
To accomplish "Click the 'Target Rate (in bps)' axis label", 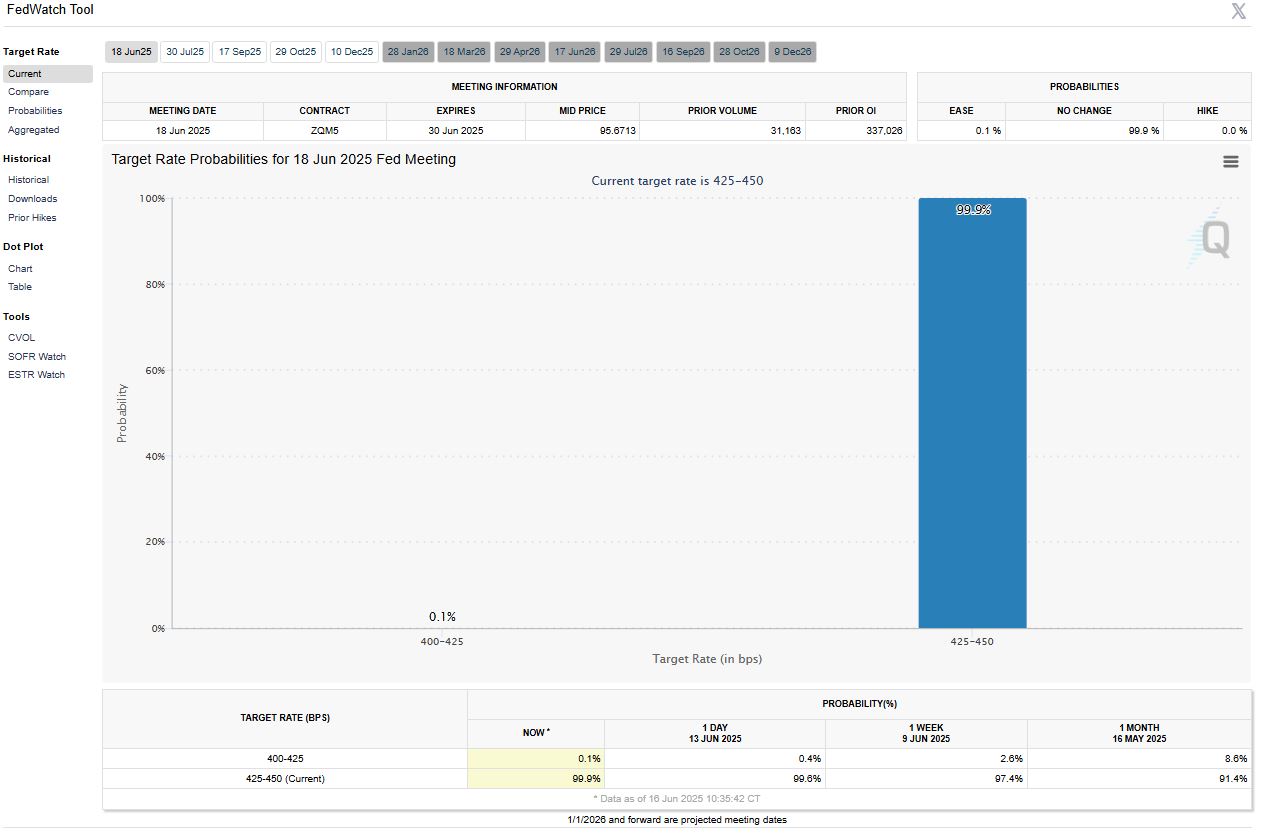I will point(707,659).
